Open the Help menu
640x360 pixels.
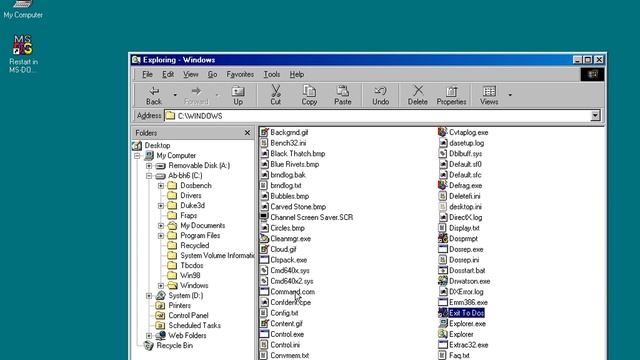tap(297, 74)
